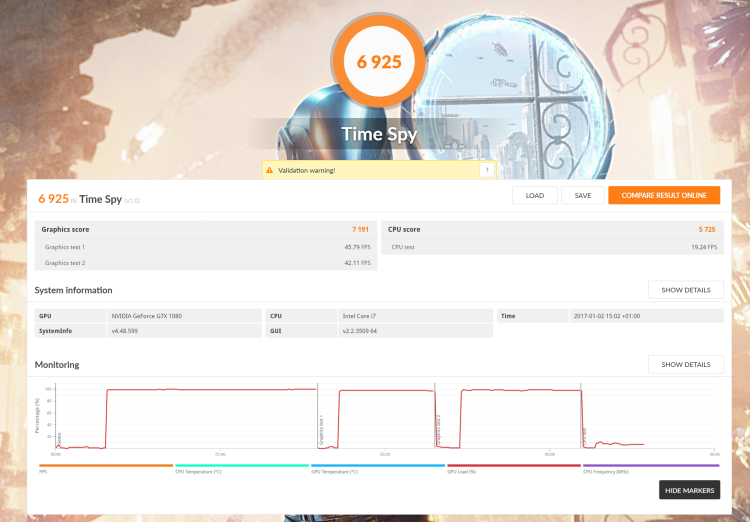Click the Intel Core i7 value
Image resolution: width=750 pixels, height=522 pixels.
click(x=359, y=316)
